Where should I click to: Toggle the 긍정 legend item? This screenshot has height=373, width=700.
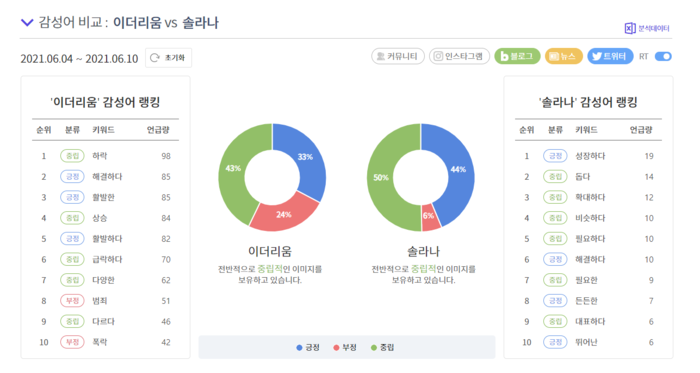coord(308,347)
